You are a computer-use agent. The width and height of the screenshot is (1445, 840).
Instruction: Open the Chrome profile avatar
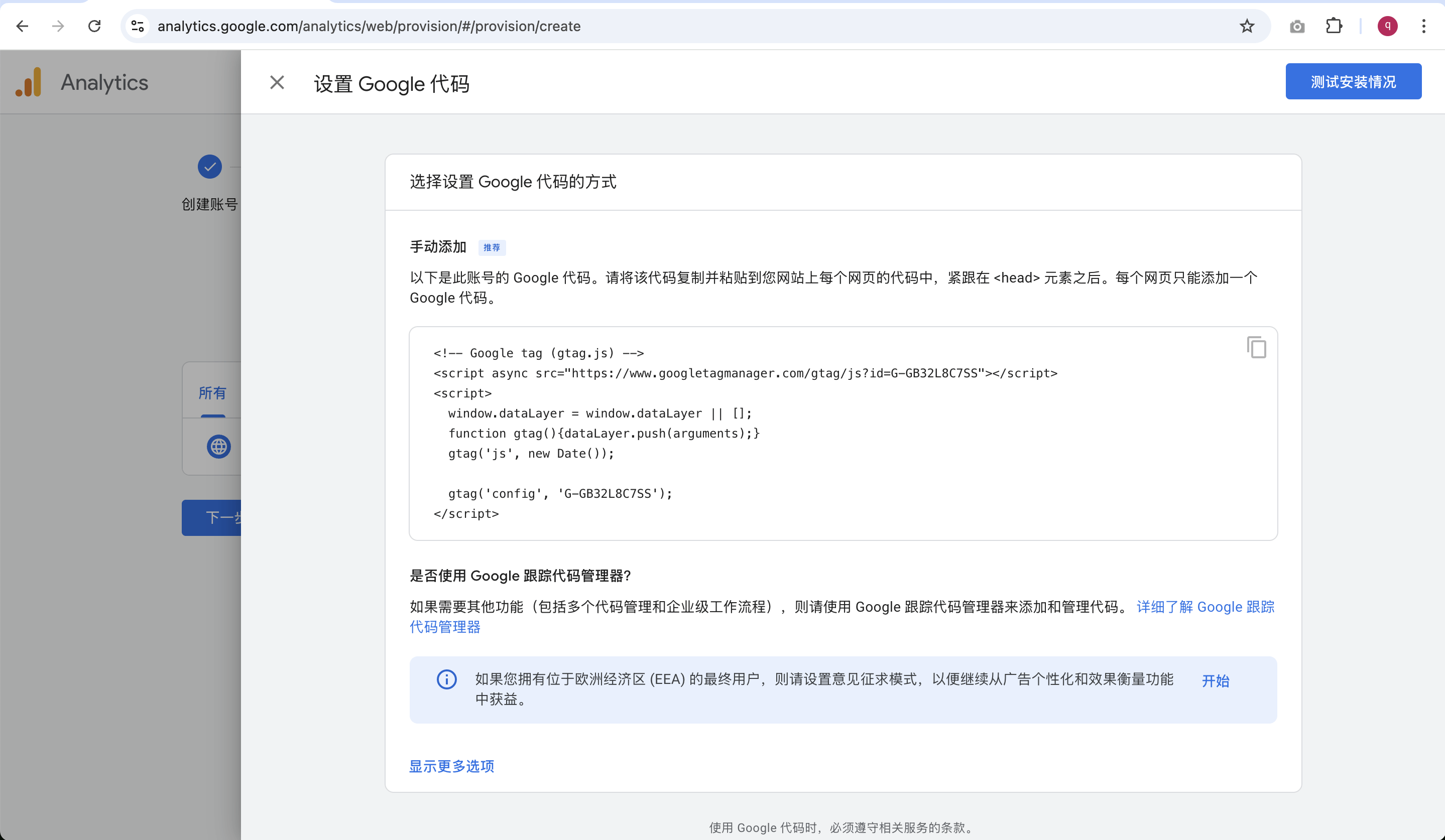[1387, 26]
